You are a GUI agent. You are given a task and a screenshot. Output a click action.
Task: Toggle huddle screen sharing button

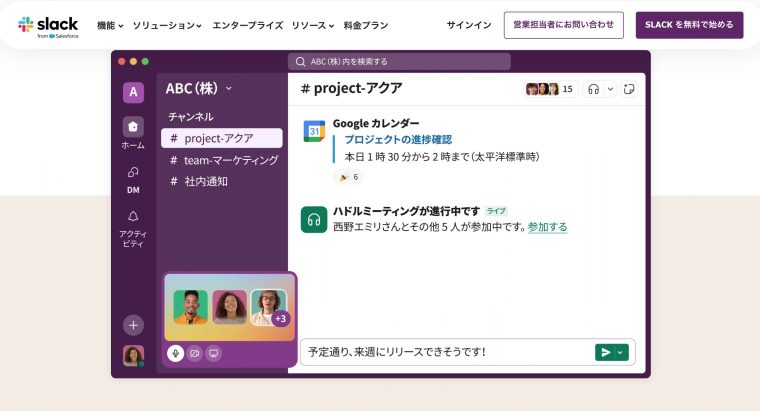(214, 353)
